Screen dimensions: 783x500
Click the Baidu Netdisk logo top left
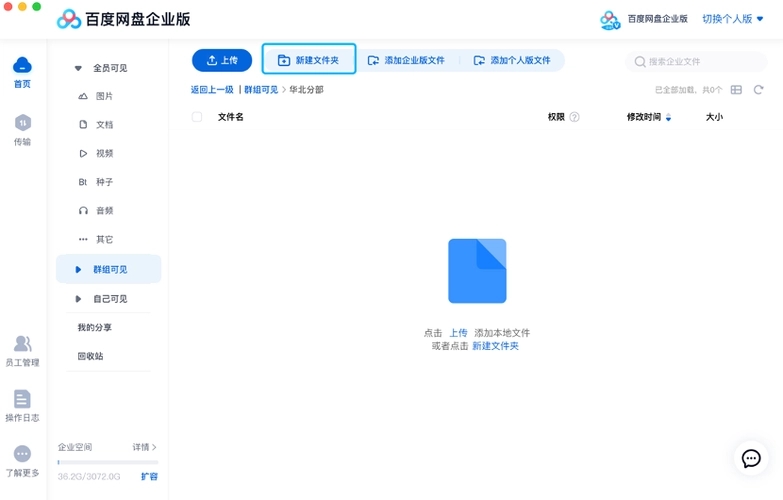pyautogui.click(x=69, y=19)
